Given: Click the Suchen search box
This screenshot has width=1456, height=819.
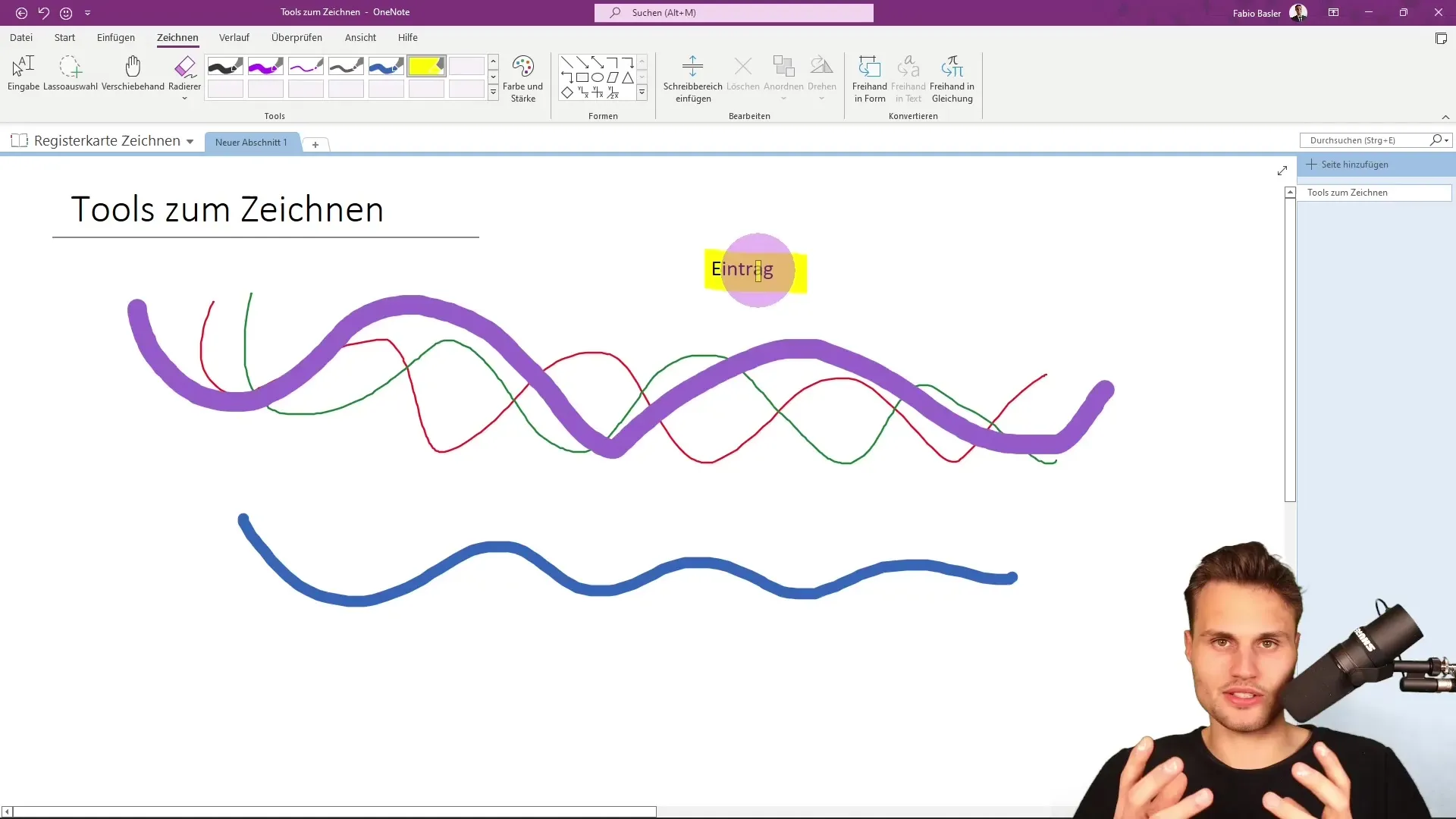Looking at the screenshot, I should point(733,13).
